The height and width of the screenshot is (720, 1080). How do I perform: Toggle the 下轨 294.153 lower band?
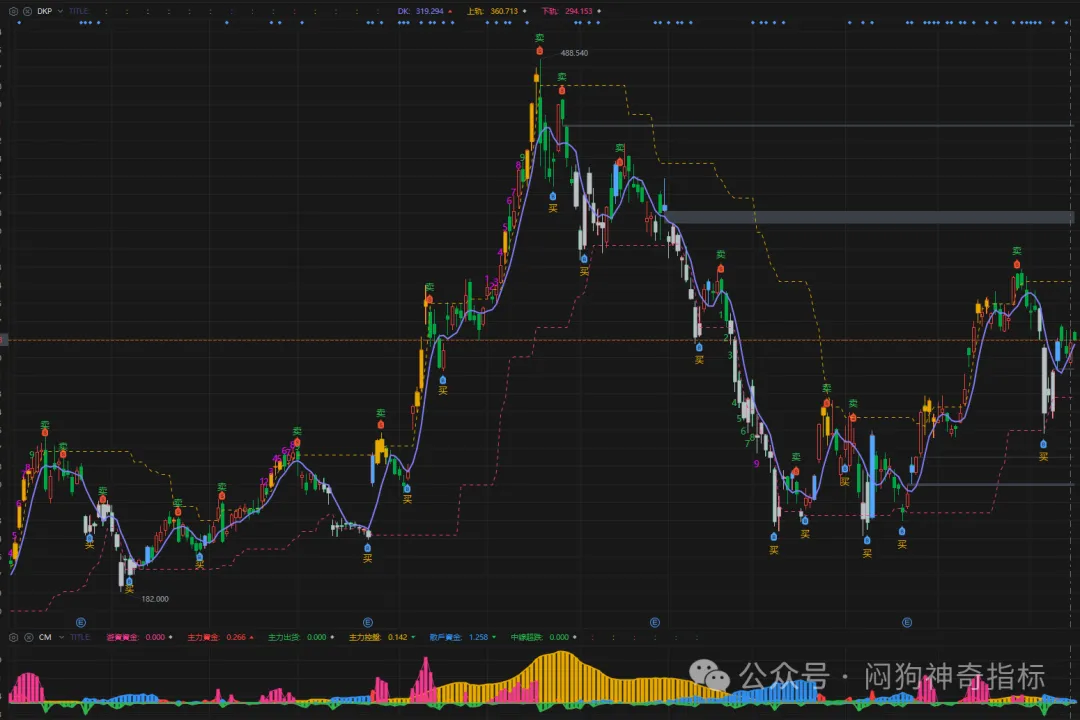pos(566,11)
